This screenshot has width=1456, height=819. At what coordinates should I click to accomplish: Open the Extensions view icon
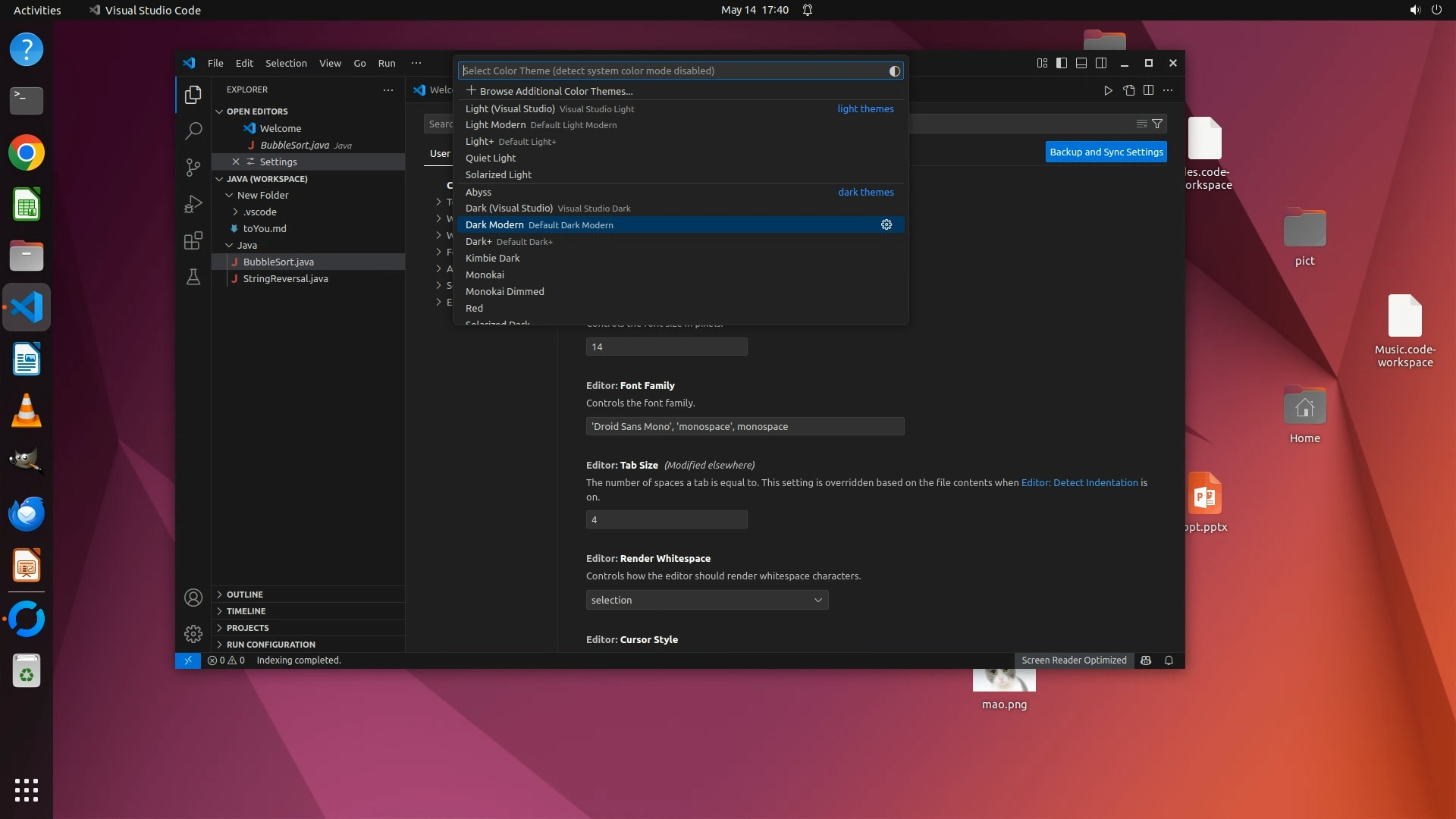tap(193, 240)
